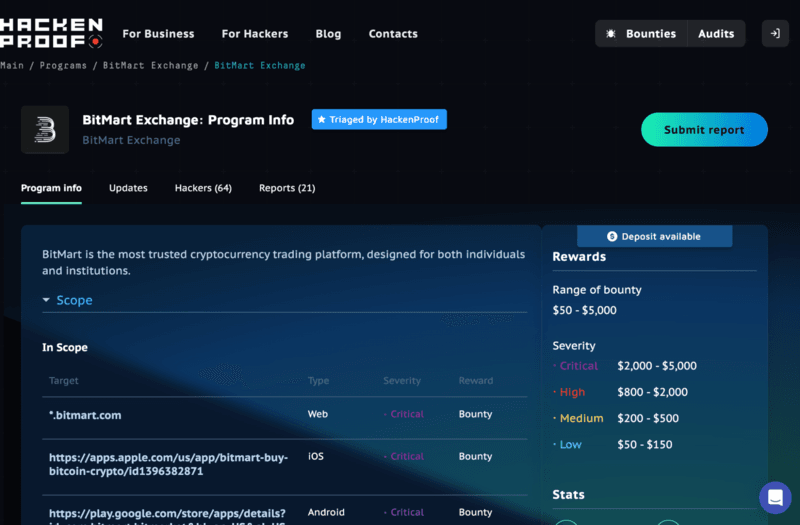The height and width of the screenshot is (525, 800).
Task: Select the Audits button
Action: tap(716, 34)
